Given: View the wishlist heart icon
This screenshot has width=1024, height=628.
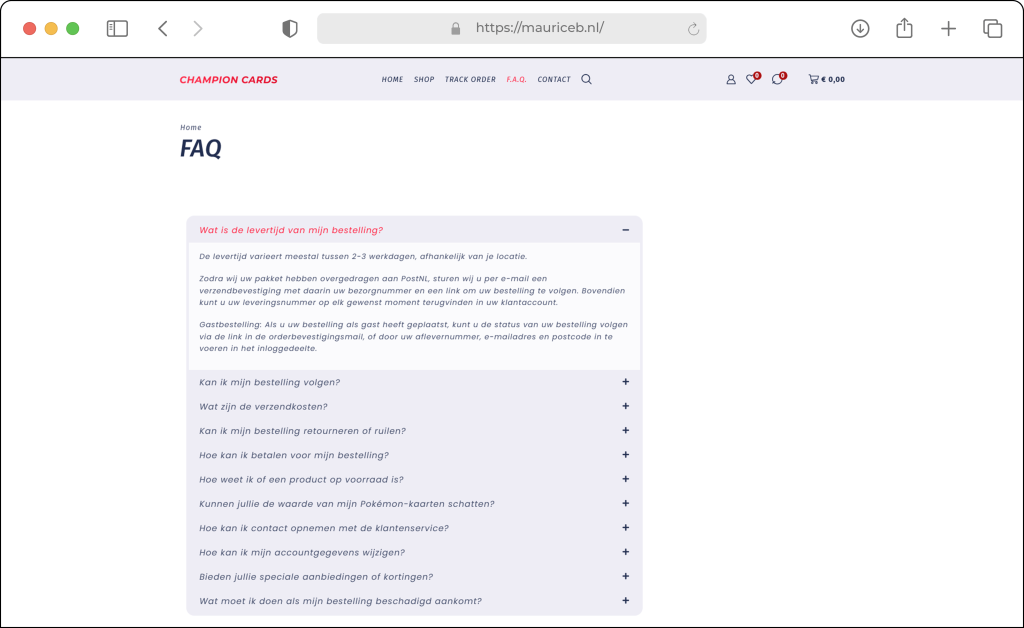Looking at the screenshot, I should click(x=752, y=78).
